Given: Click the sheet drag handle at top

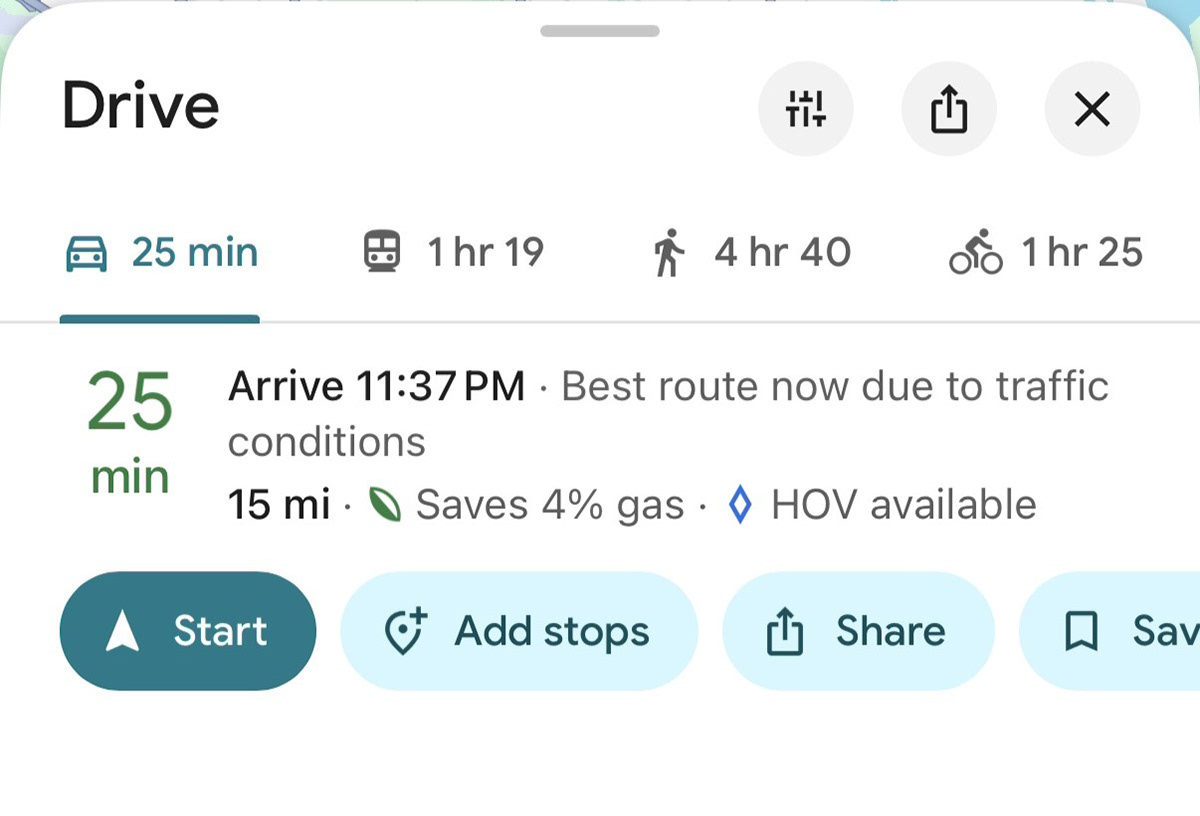Looking at the screenshot, I should coord(599,31).
